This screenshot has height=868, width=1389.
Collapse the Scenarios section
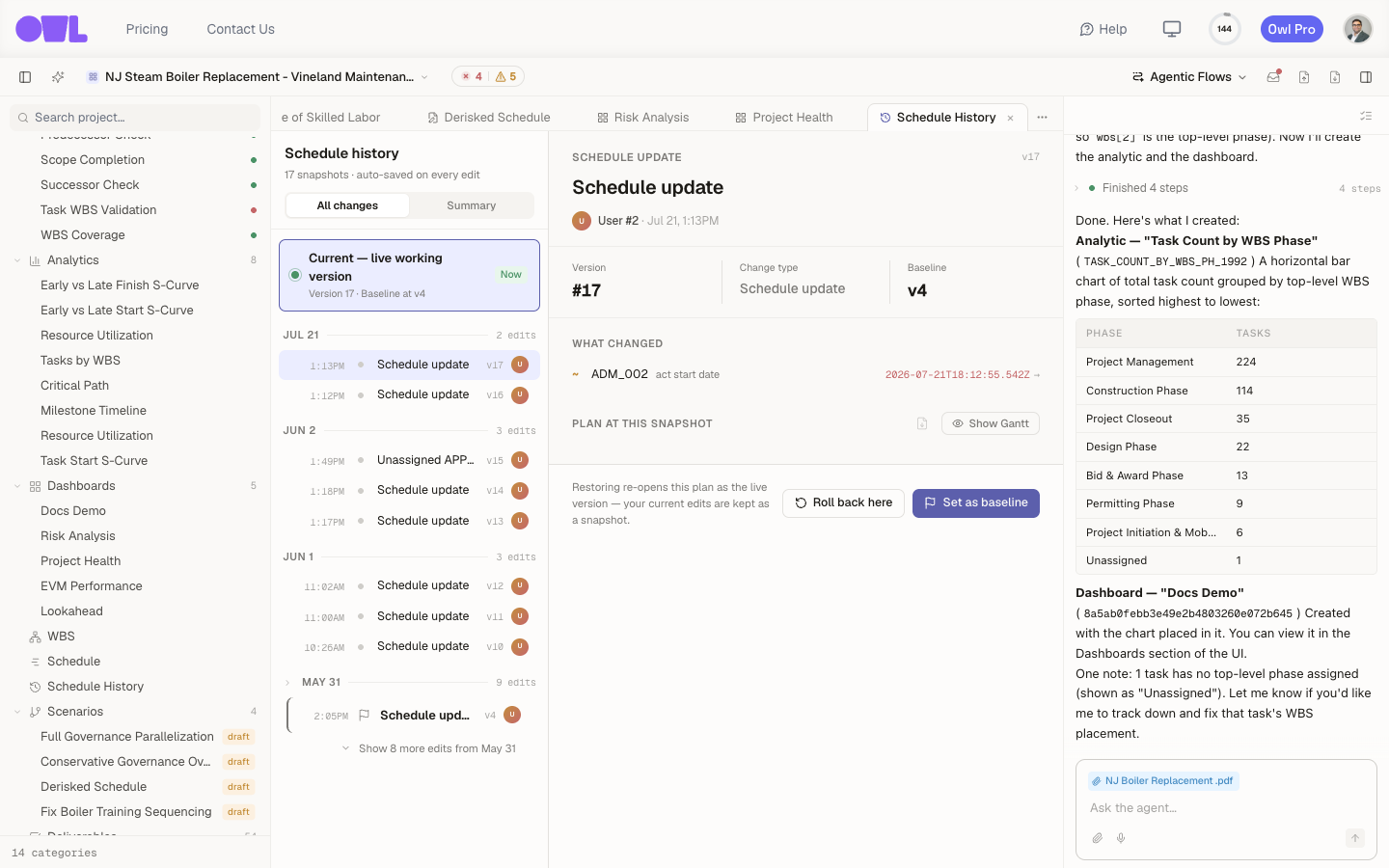point(17,712)
